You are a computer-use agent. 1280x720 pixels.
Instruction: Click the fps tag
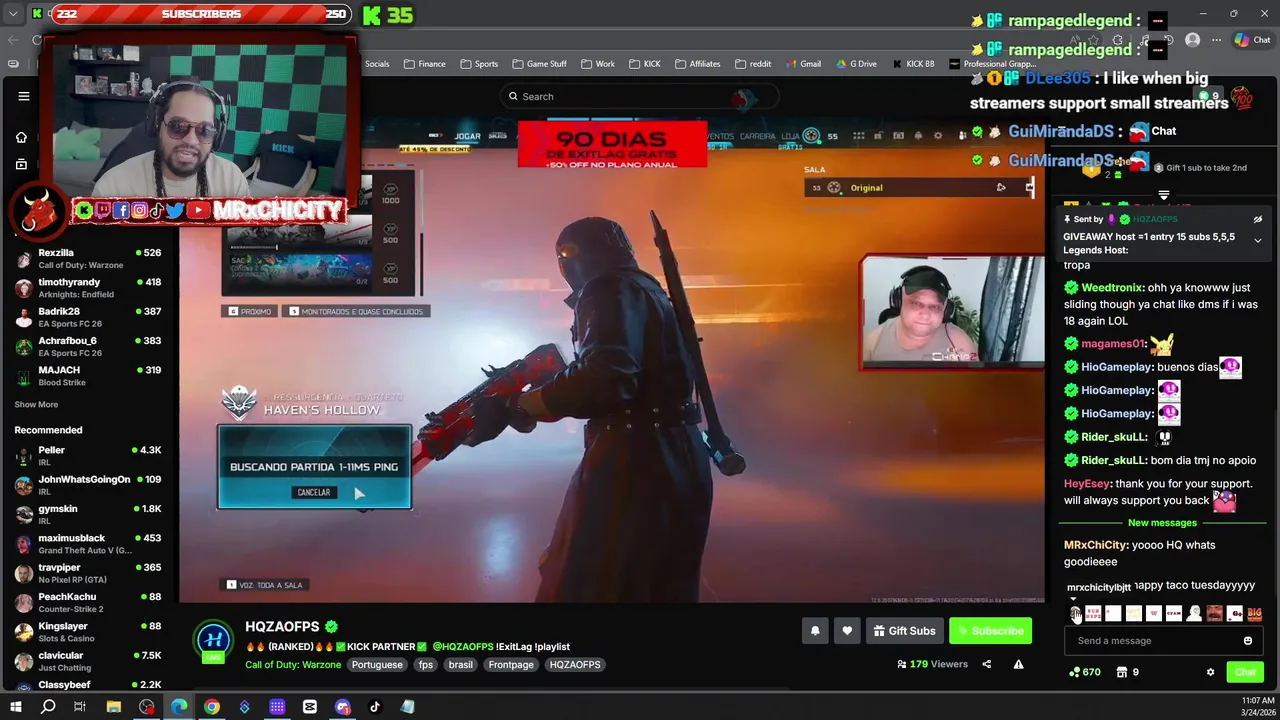tap(426, 665)
